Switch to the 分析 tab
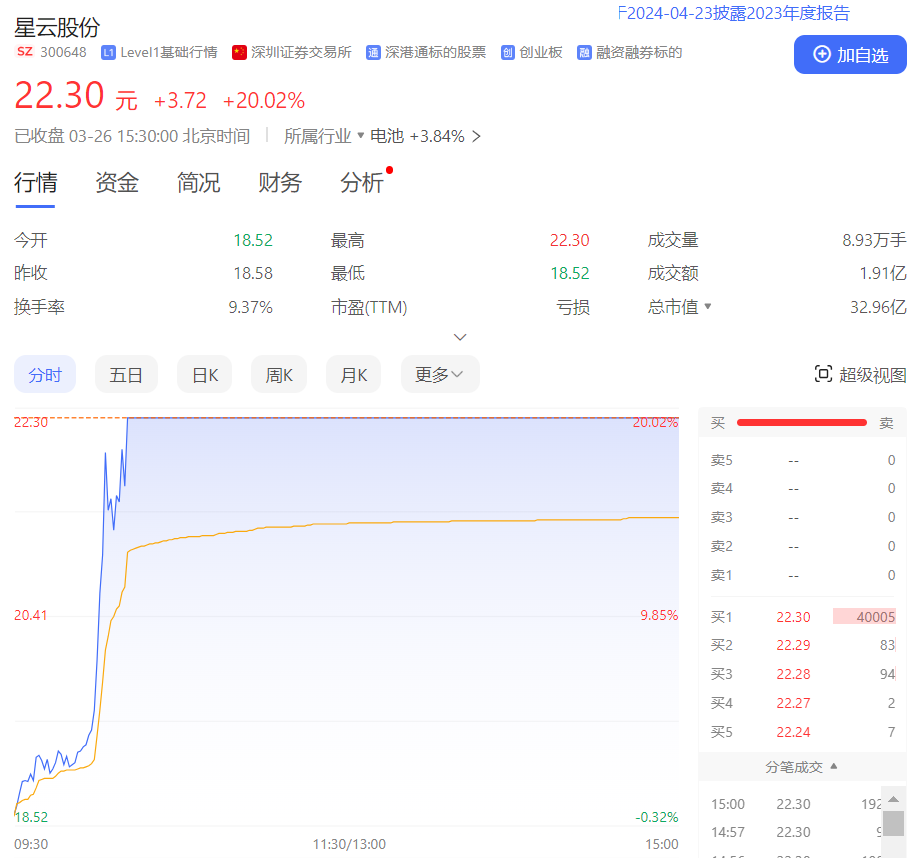 [x=362, y=183]
